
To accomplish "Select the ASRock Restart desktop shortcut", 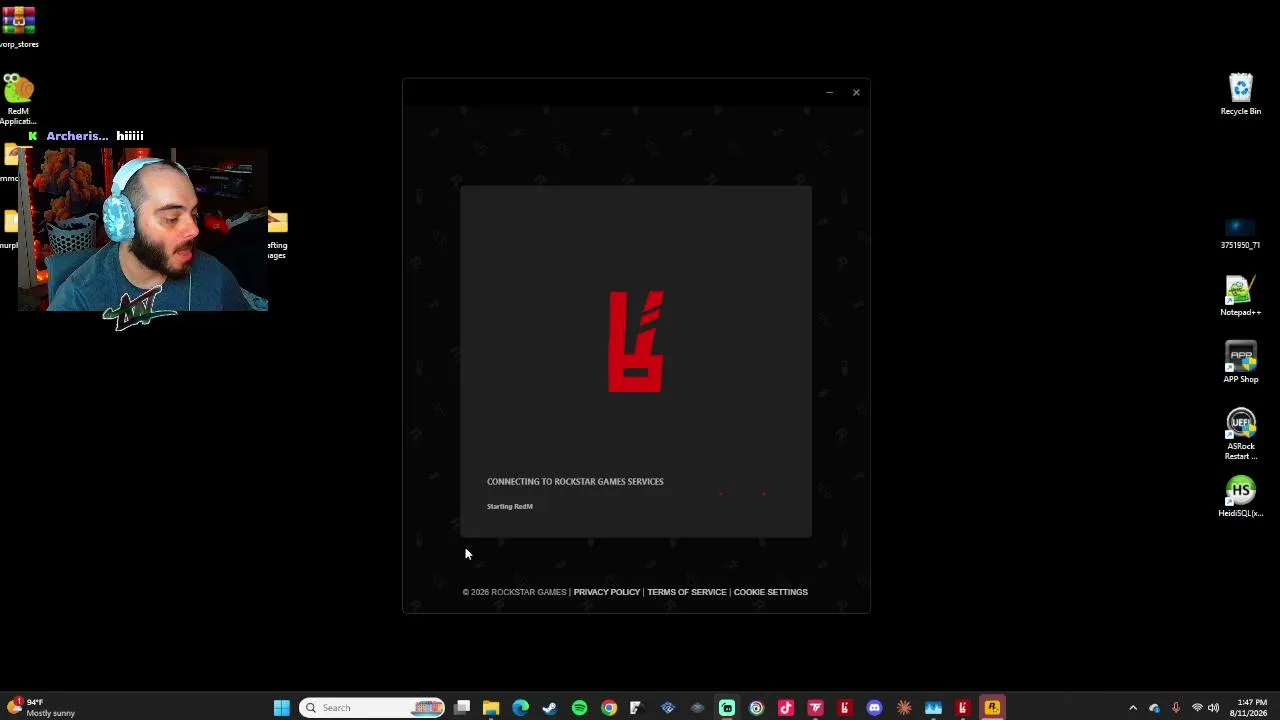I will click(1240, 435).
